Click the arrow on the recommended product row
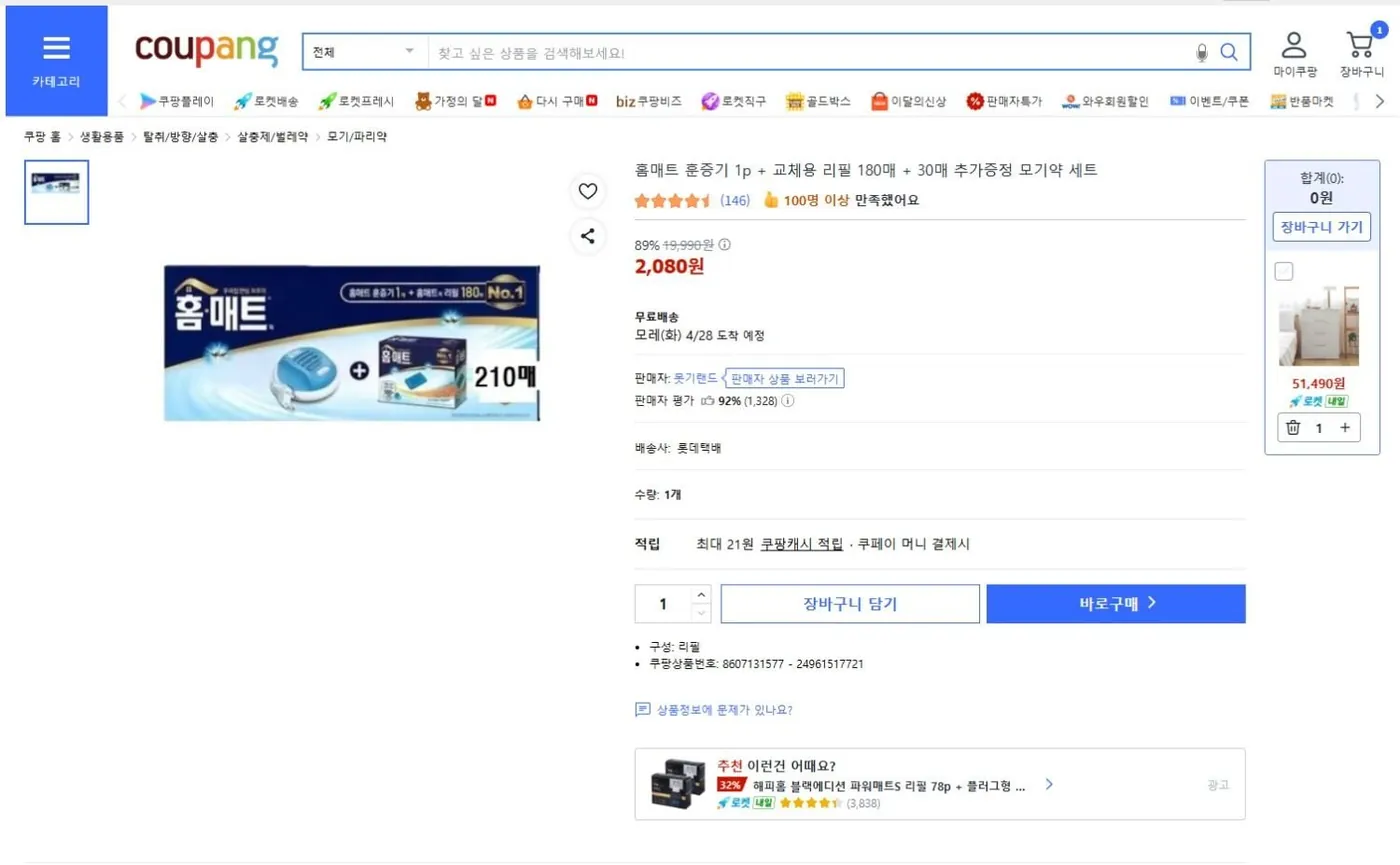1400x865 pixels. click(x=1049, y=785)
